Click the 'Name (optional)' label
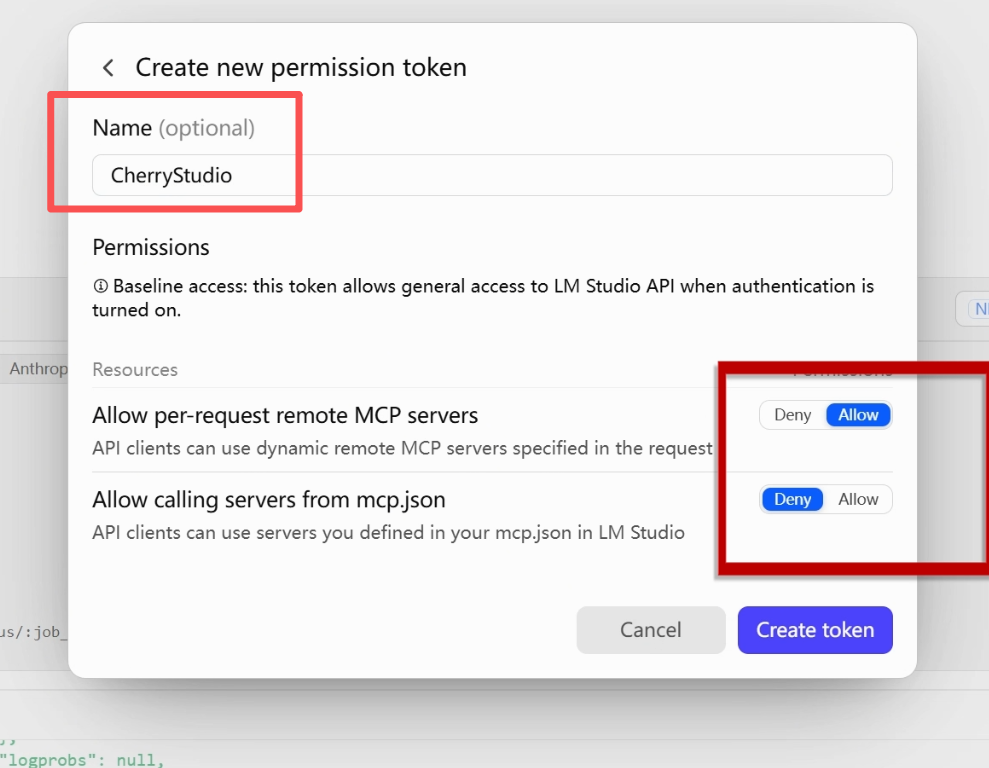This screenshot has height=768, width=989. point(173,128)
